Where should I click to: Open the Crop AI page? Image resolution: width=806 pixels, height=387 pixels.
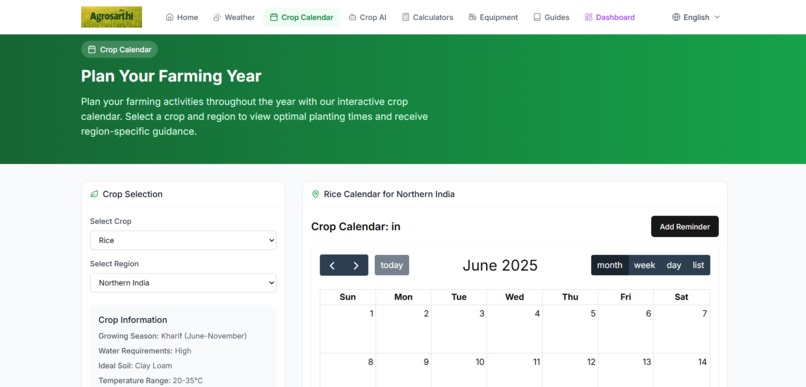pyautogui.click(x=368, y=17)
